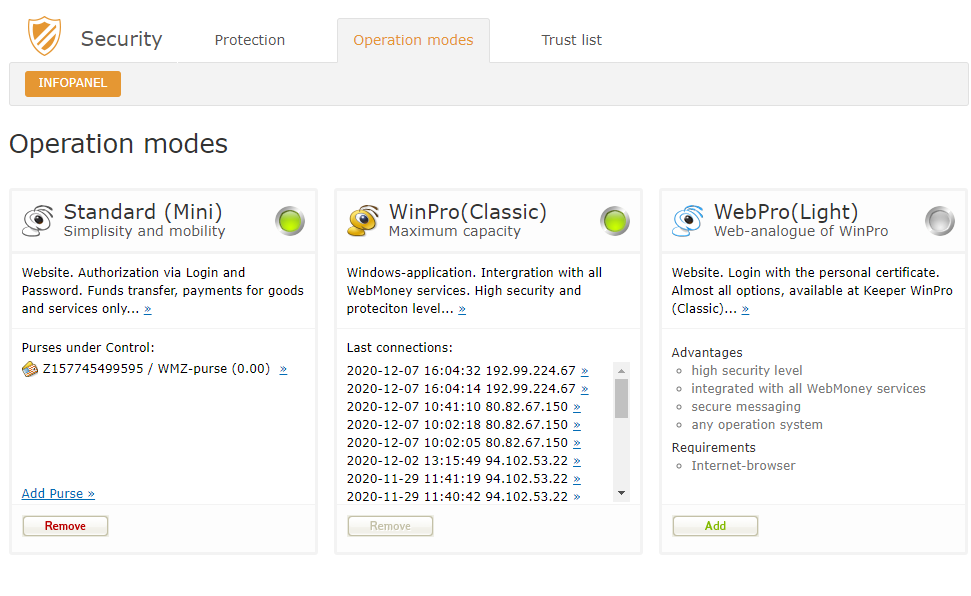Click 'integrated with all WebMoney services' item
Screen dimensions: 971x596
(x=808, y=388)
